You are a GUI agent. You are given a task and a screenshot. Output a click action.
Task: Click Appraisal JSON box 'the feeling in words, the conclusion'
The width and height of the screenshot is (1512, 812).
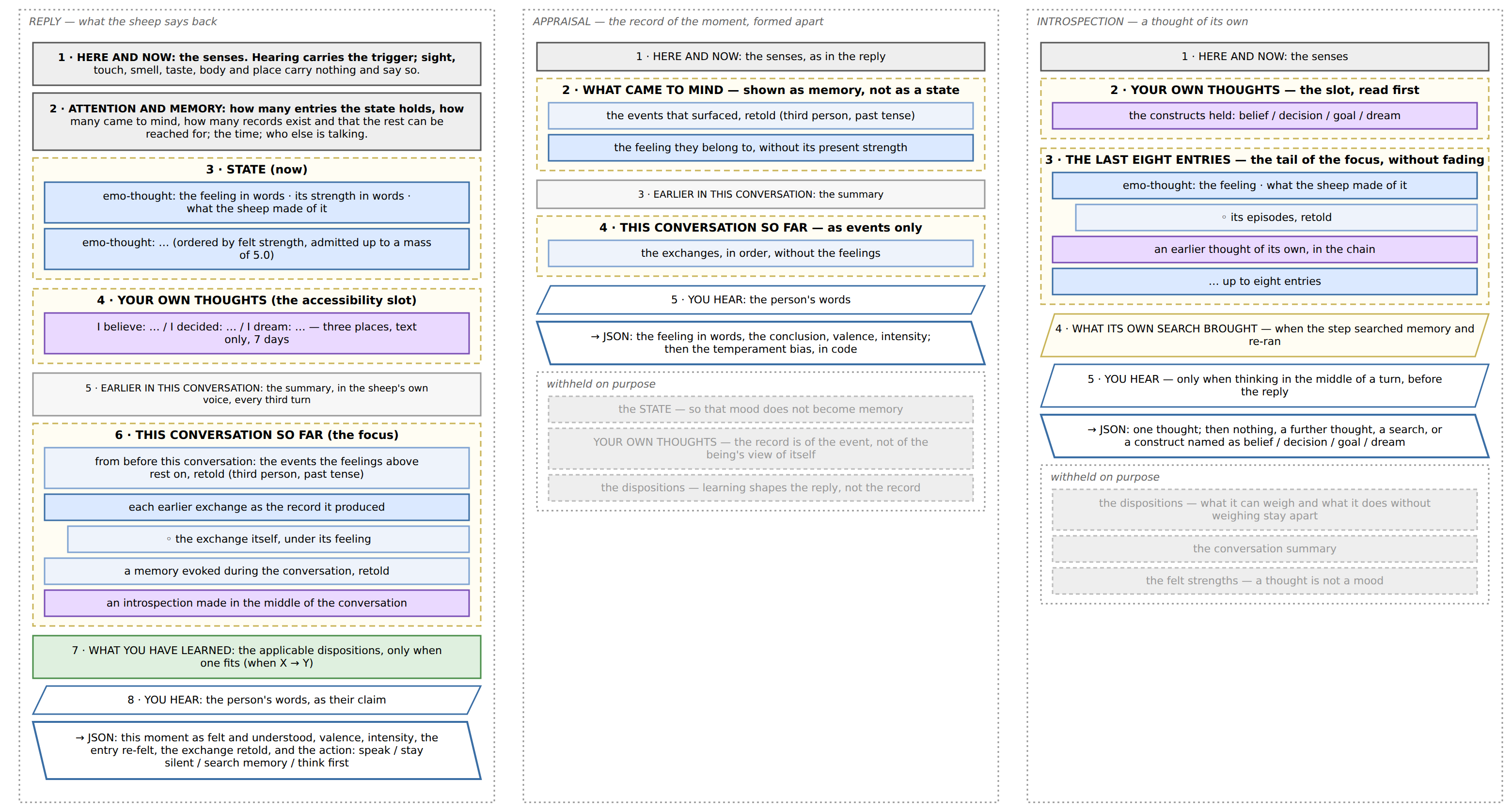coord(760,343)
